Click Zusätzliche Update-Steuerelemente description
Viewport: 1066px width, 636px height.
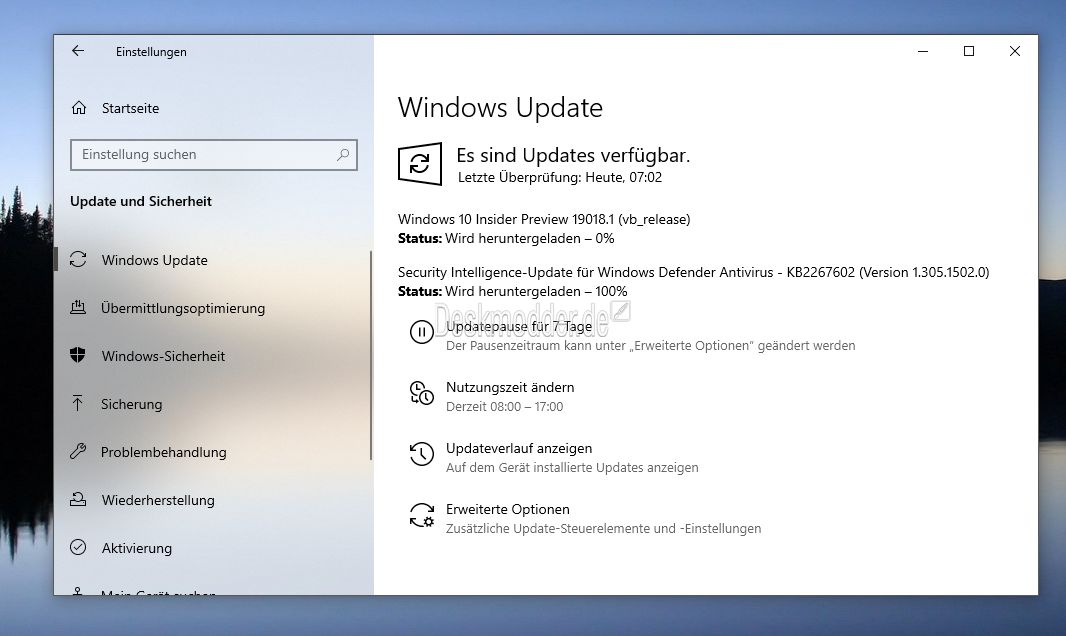604,529
